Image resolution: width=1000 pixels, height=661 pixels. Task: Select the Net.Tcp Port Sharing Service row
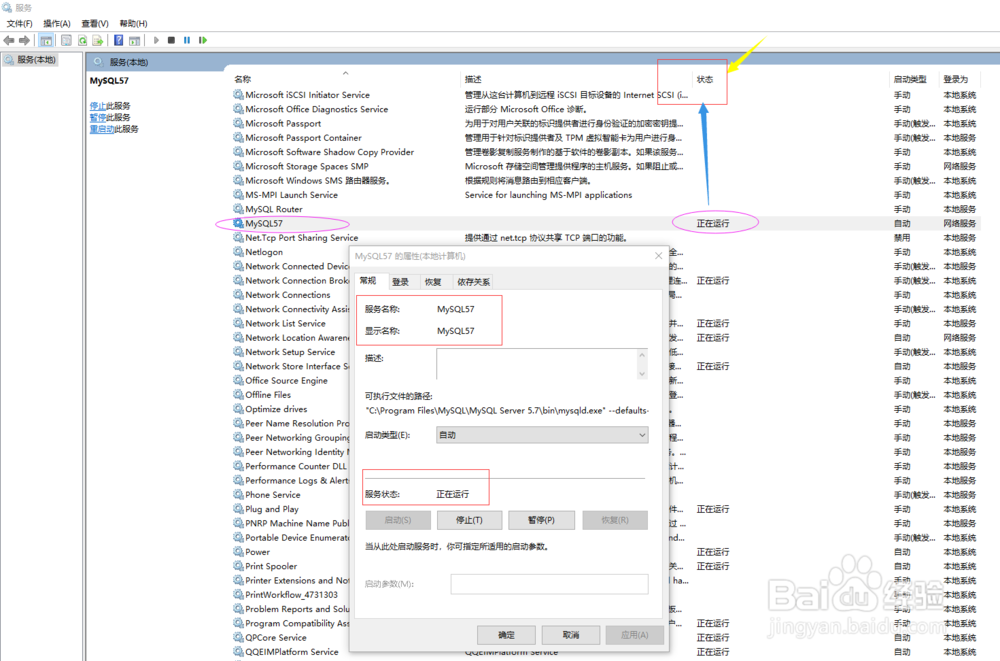click(x=606, y=237)
